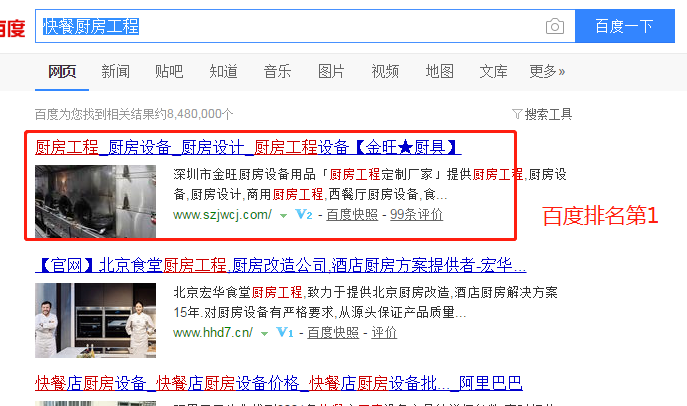687x406 pixels.
Task: Open the 搜索工具 filter
Action: (x=541, y=114)
